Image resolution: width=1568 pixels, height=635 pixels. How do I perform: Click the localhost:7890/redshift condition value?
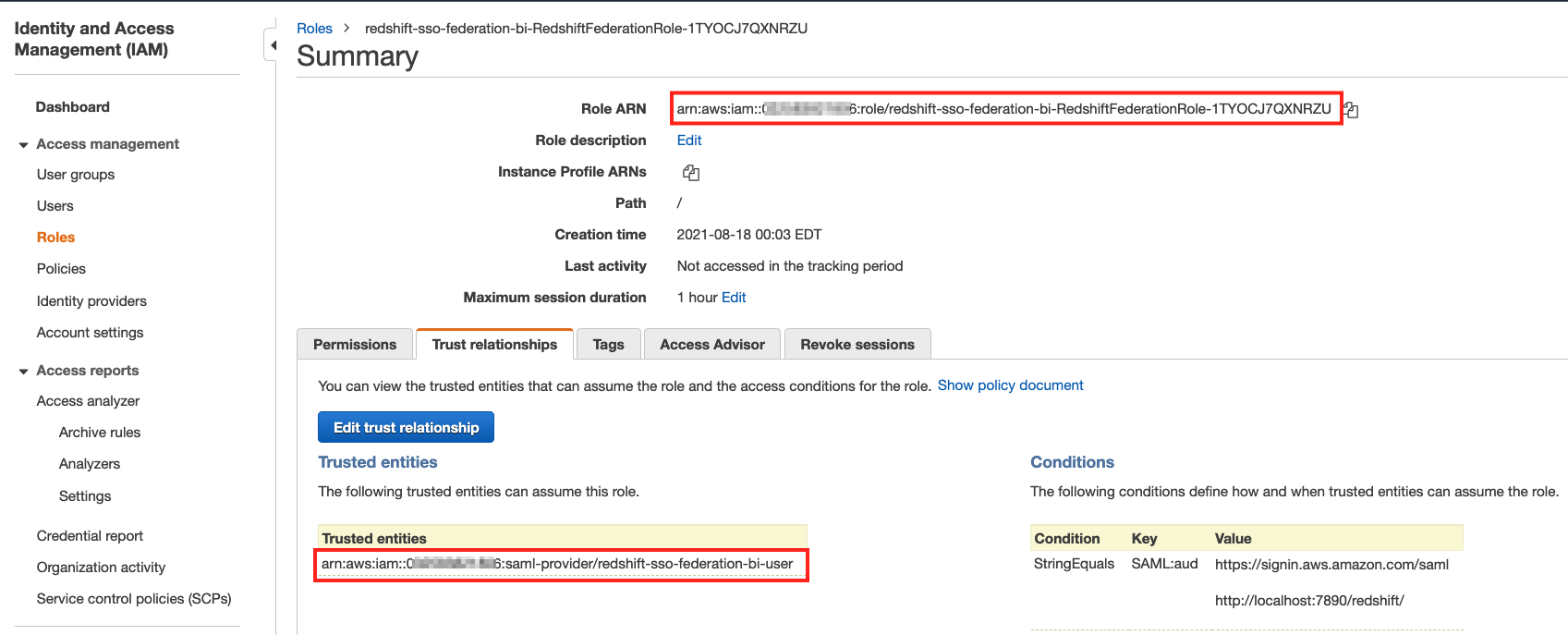tap(1309, 601)
